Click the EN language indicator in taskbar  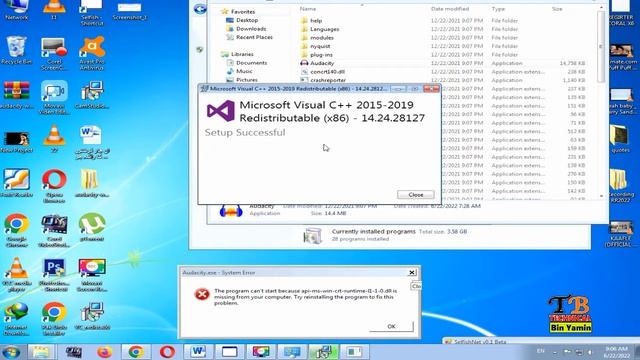pyautogui.click(x=540, y=351)
